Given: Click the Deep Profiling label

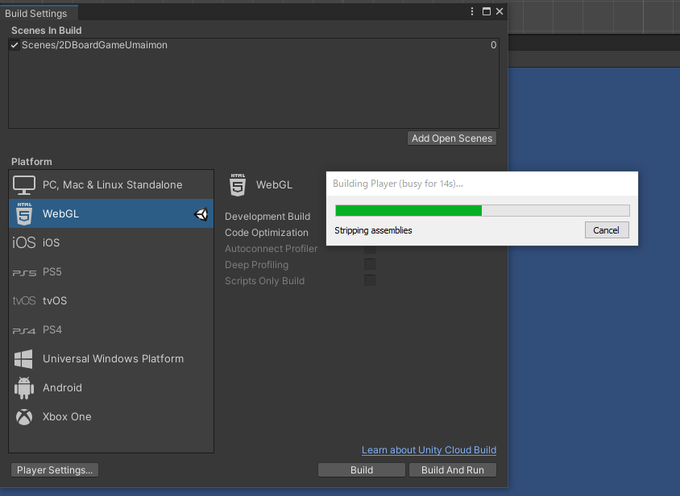Looking at the screenshot, I should tap(256, 265).
